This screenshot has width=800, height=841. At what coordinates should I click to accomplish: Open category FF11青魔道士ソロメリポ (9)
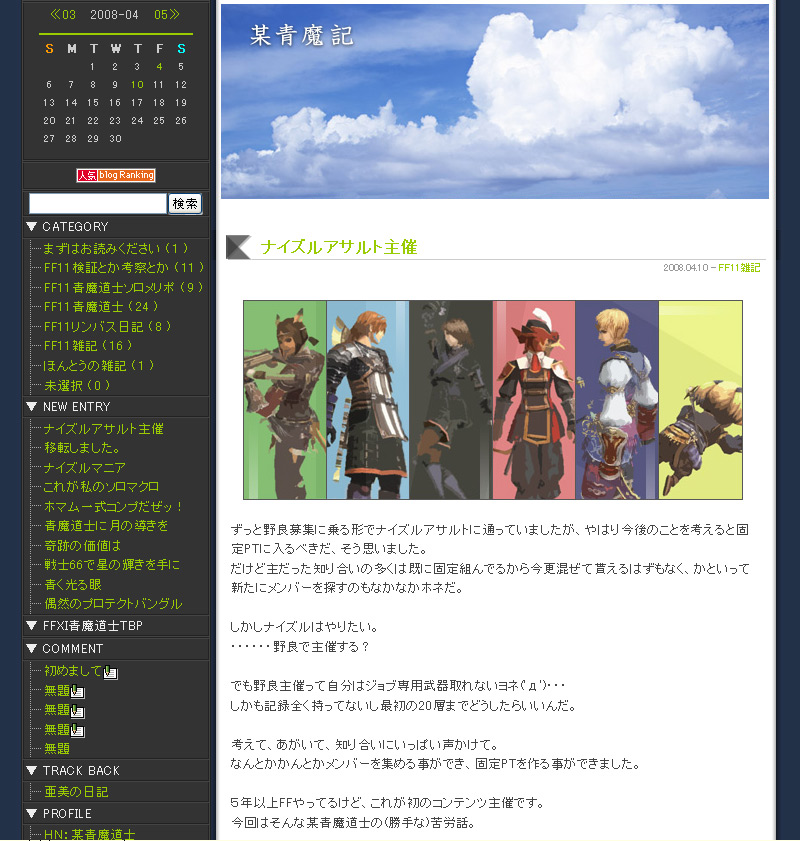point(123,287)
